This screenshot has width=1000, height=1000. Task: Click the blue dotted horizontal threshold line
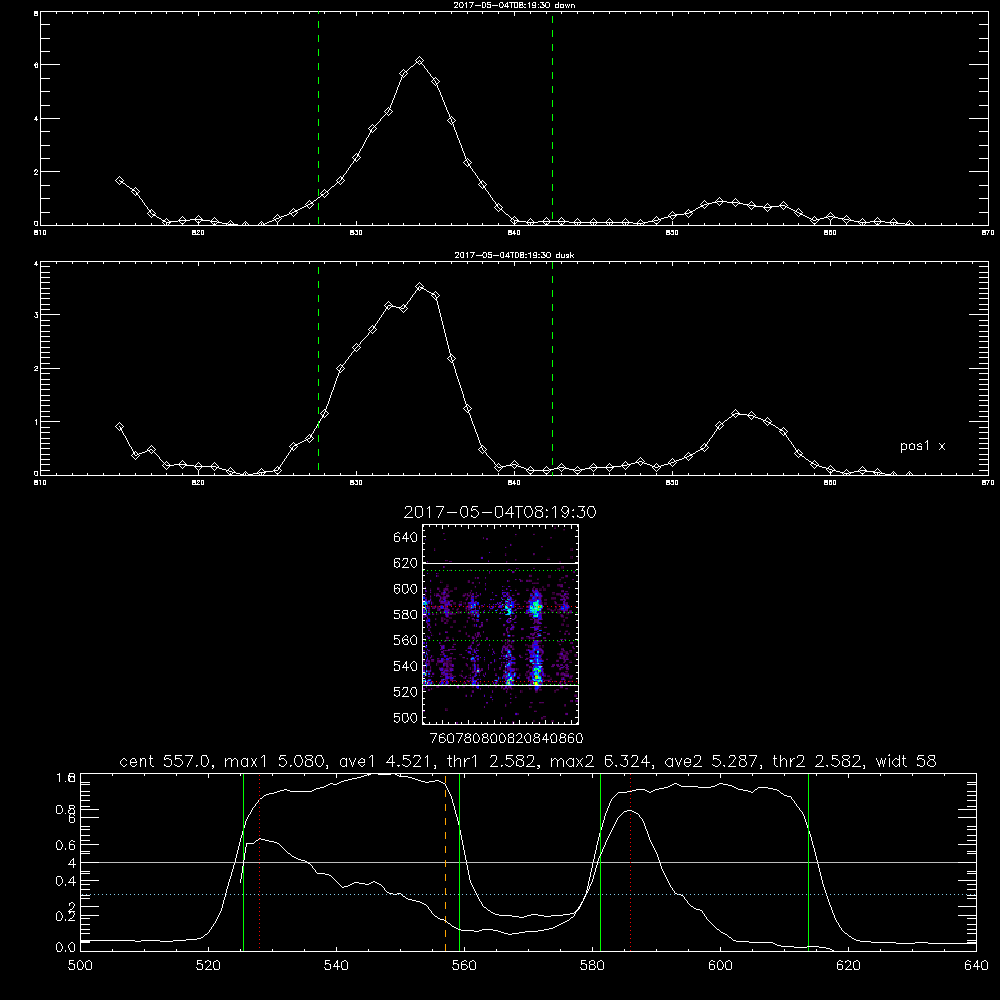[x=528, y=895]
